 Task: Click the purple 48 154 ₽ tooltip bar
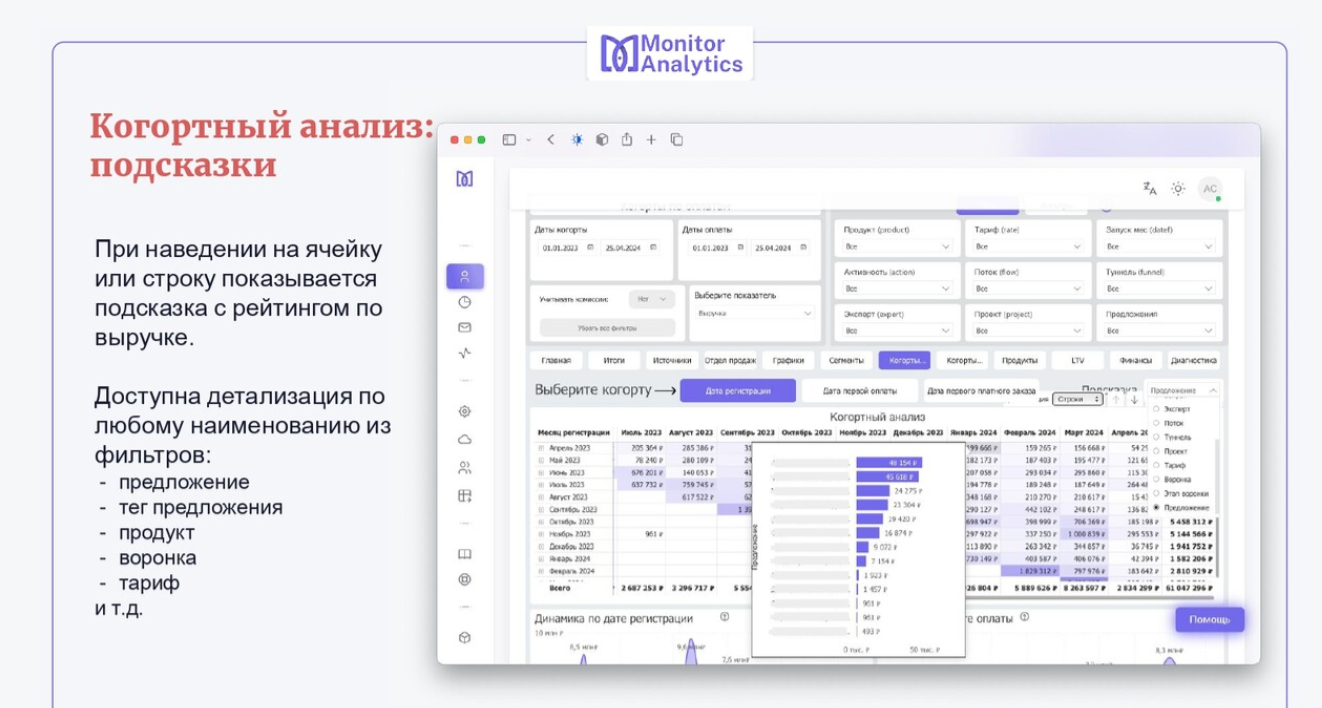click(889, 463)
